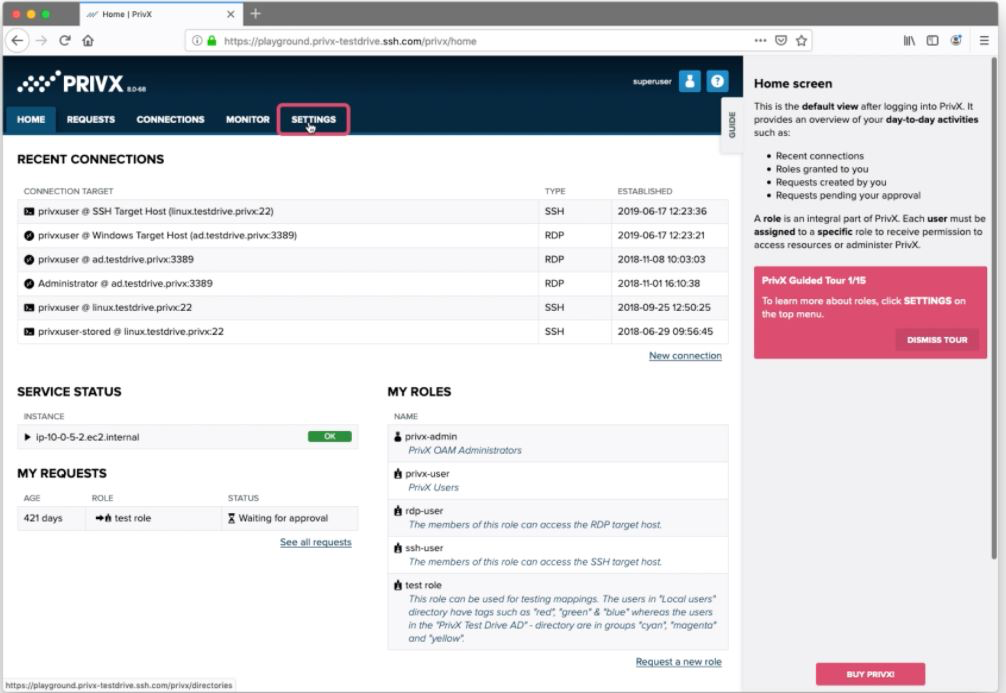Click the green OK status badge
Image resolution: width=1006 pixels, height=693 pixels.
329,436
